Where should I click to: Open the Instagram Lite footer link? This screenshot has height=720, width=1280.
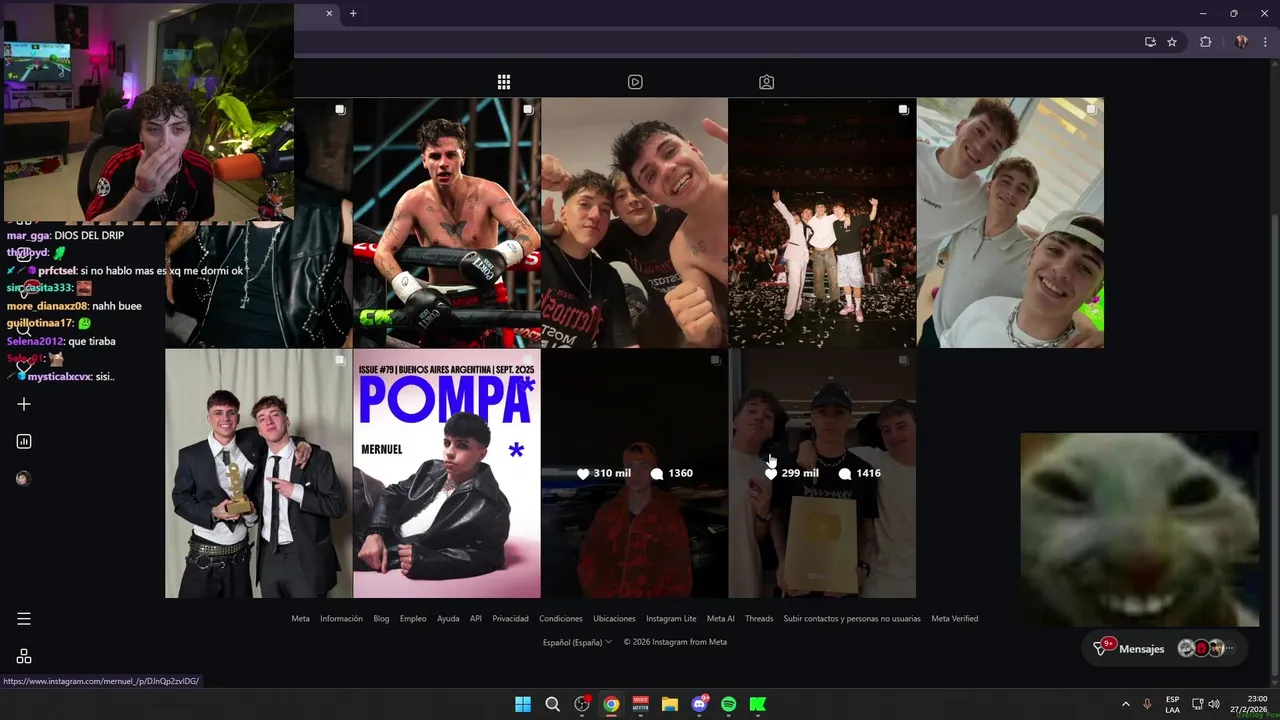click(671, 618)
